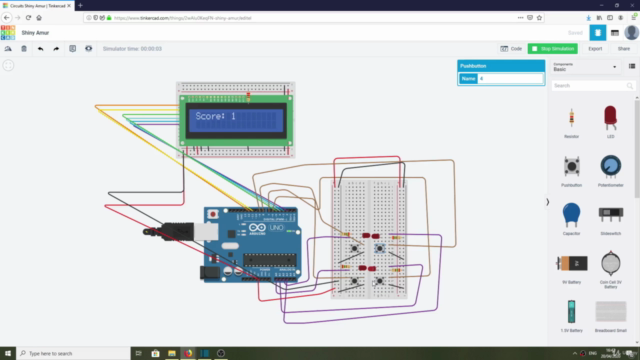Zoom to fit the circuit view
The image size is (640, 360).
[x=8, y=65]
